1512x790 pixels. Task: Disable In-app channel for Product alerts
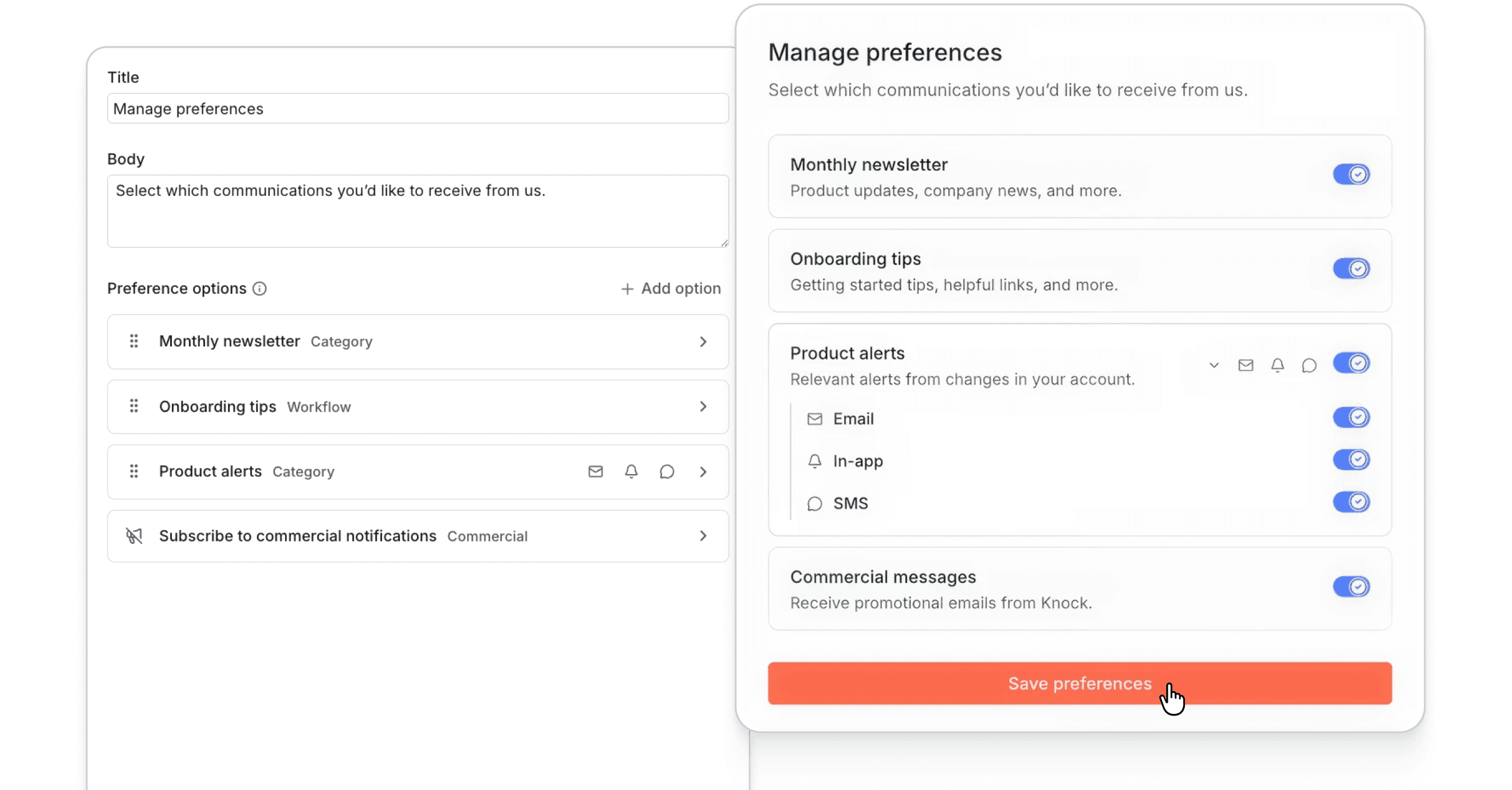coord(1351,460)
